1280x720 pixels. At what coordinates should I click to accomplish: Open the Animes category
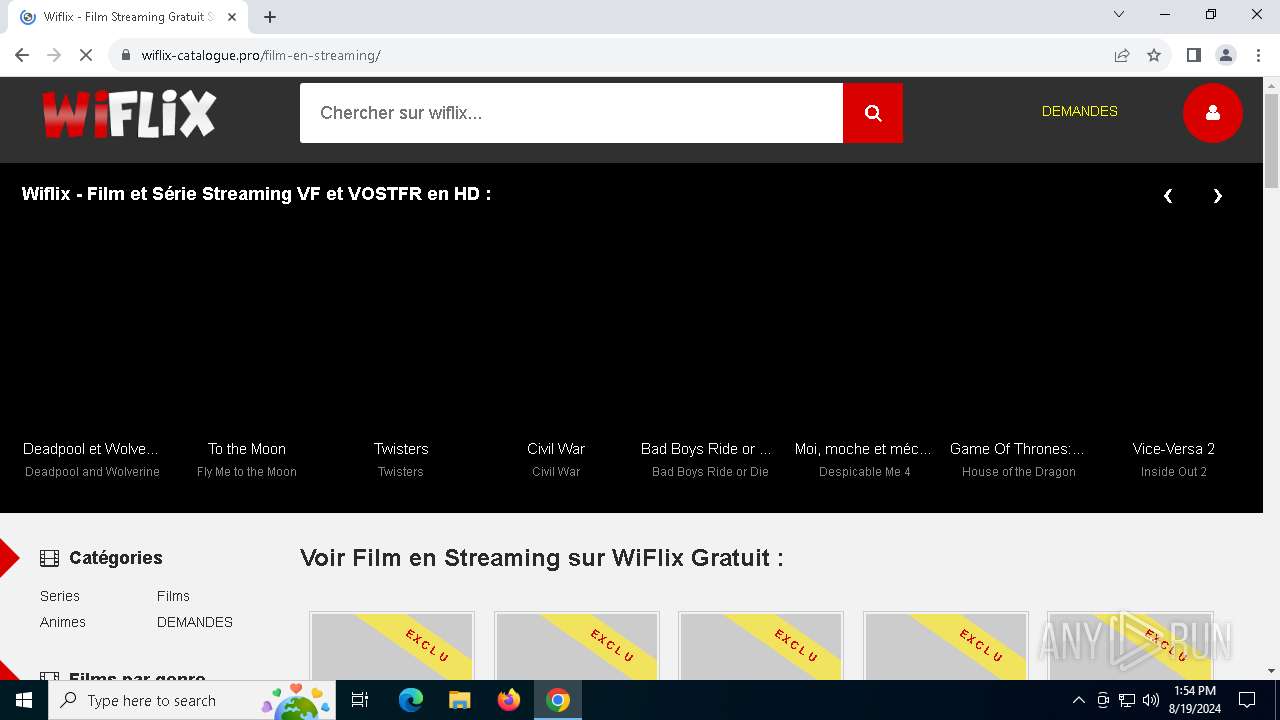point(63,622)
